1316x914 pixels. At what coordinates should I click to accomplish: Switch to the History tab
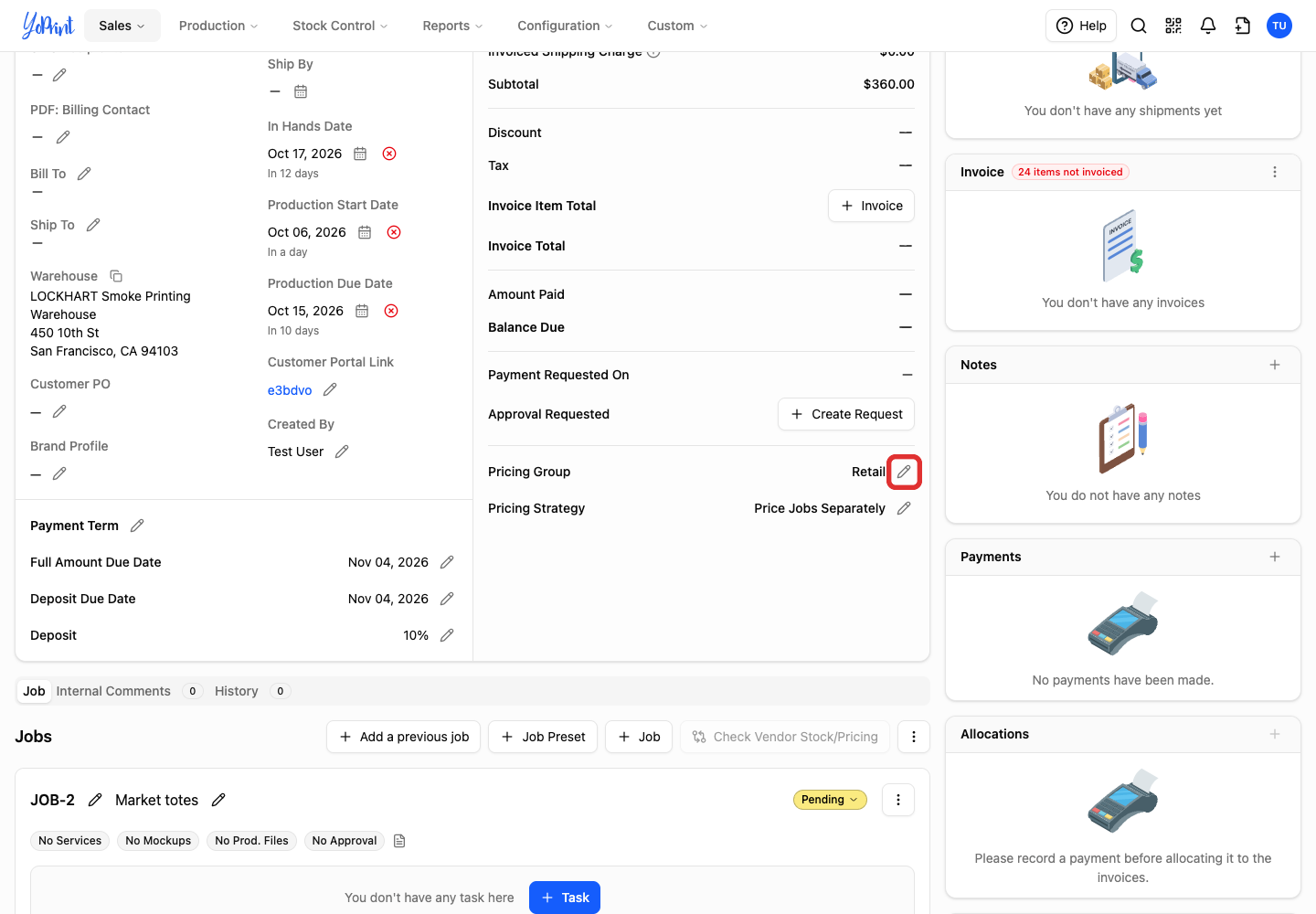(237, 691)
